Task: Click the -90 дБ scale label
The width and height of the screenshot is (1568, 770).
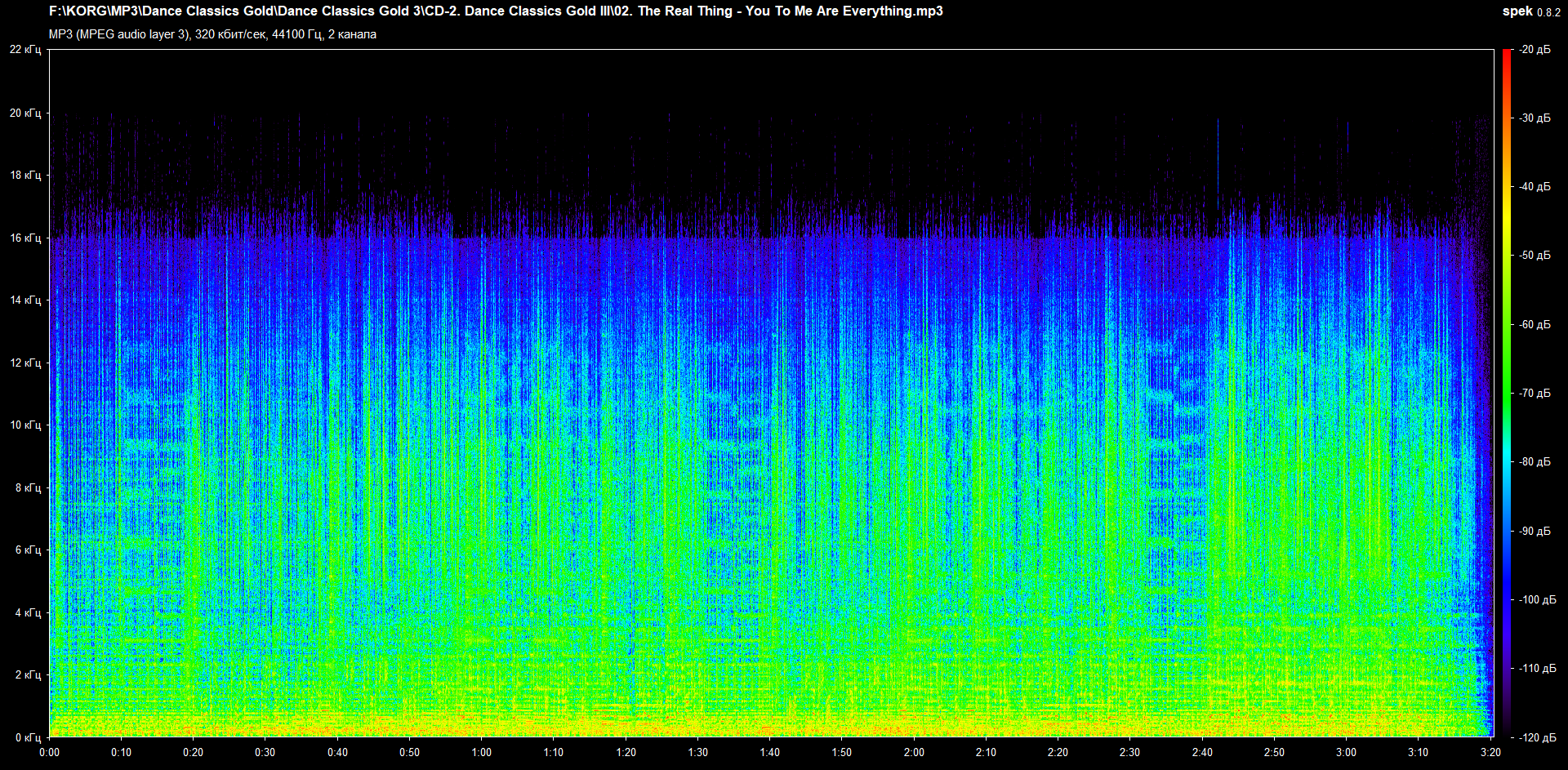Action: click(1535, 532)
